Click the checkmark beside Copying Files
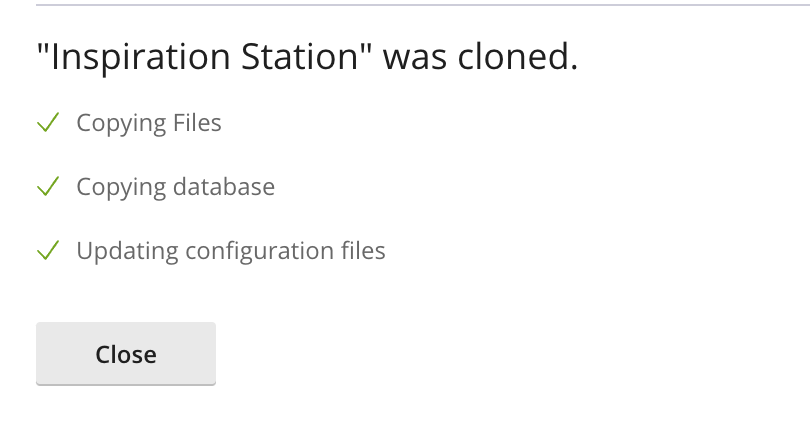This screenshot has height=428, width=810. (48, 123)
